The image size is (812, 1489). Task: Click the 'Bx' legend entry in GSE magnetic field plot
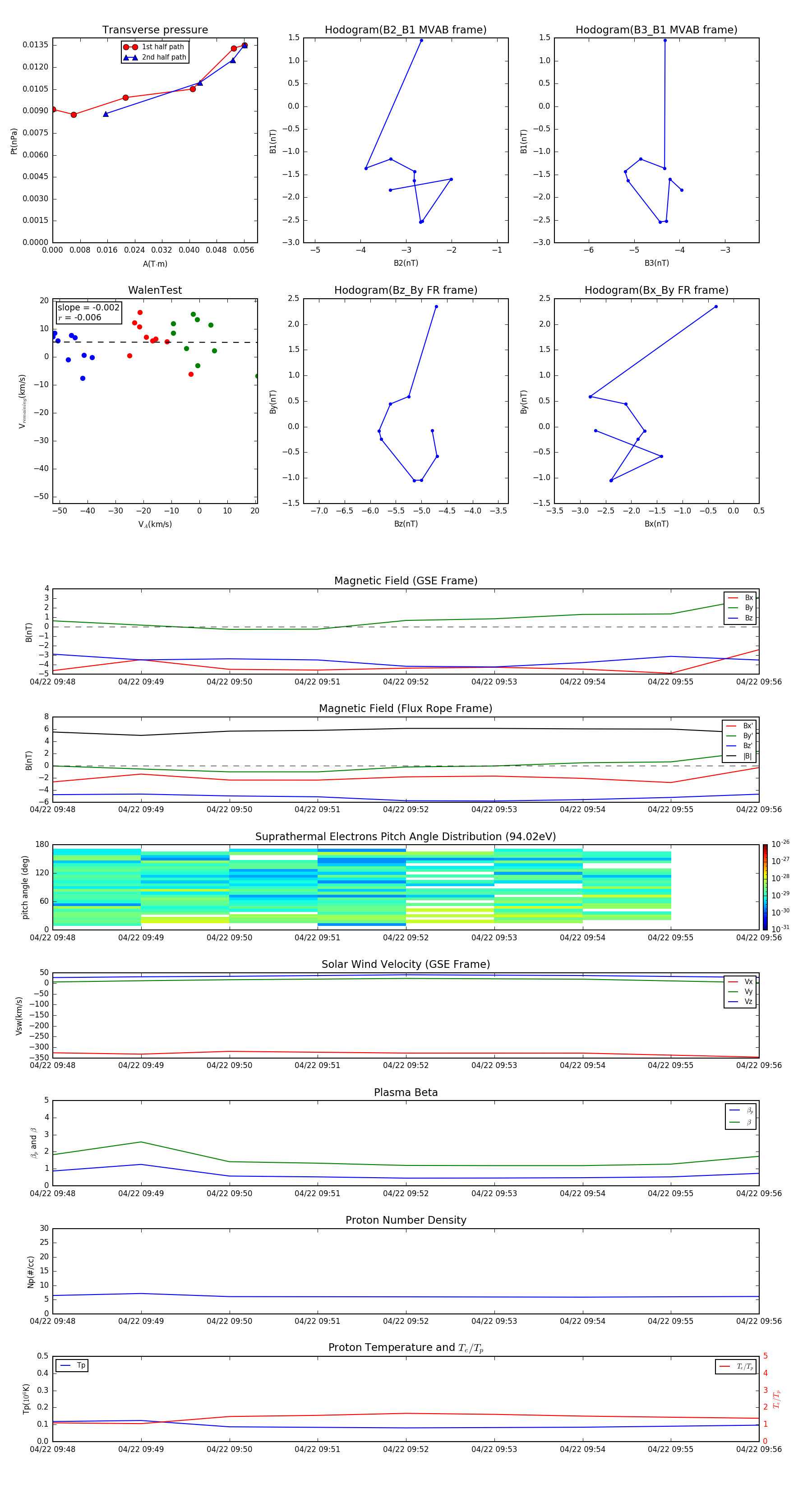click(x=740, y=598)
